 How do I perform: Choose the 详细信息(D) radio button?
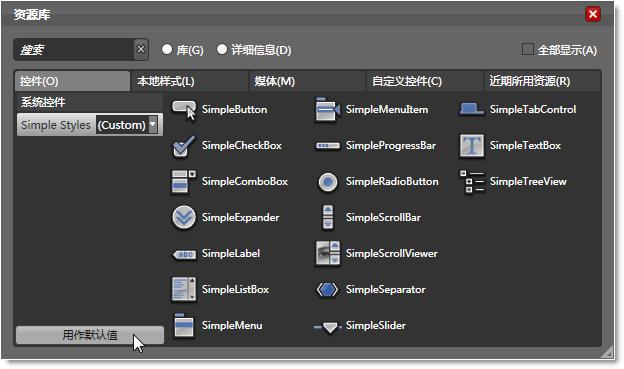[222, 49]
